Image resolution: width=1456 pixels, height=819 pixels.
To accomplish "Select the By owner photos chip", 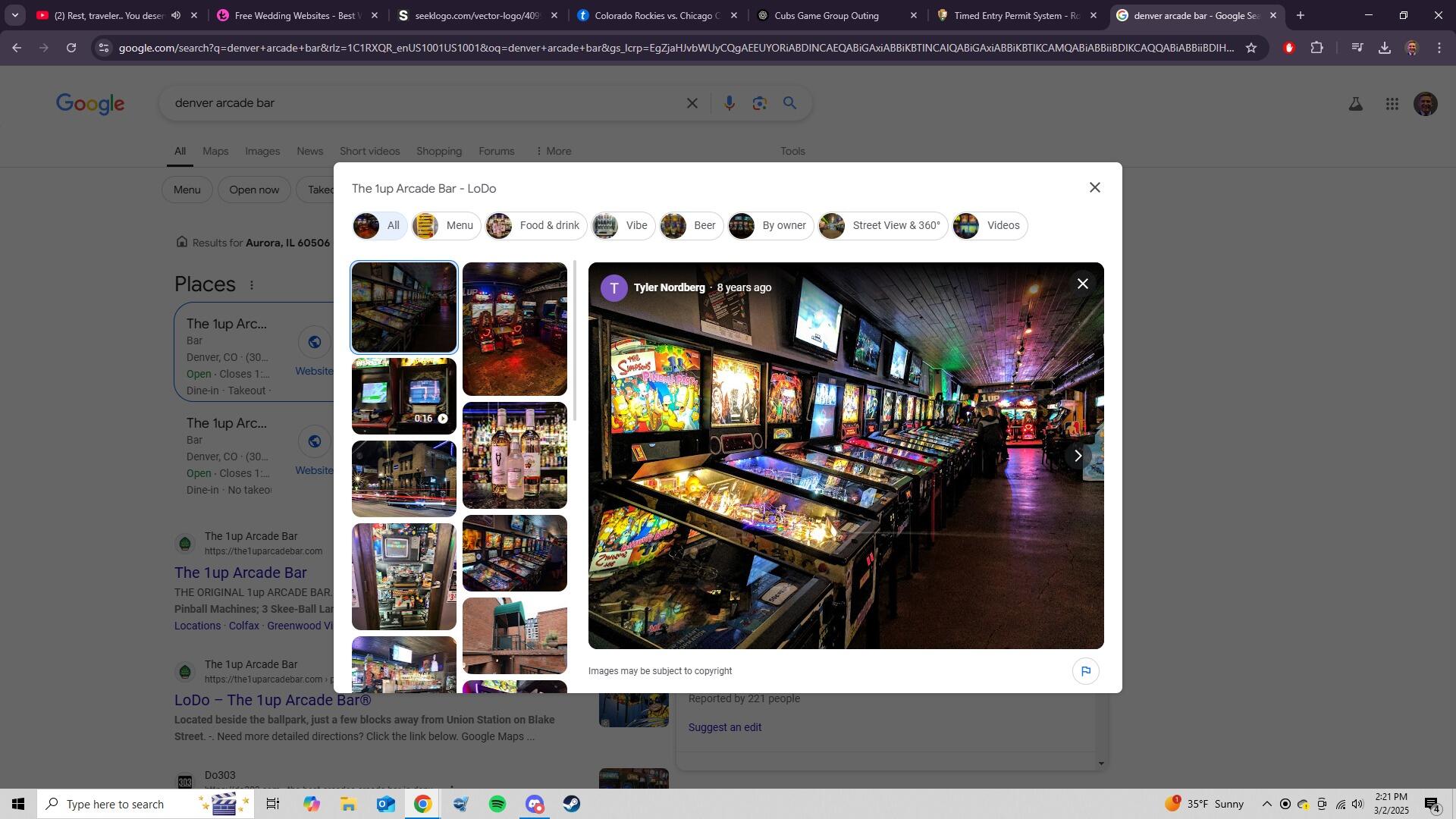I will [771, 226].
